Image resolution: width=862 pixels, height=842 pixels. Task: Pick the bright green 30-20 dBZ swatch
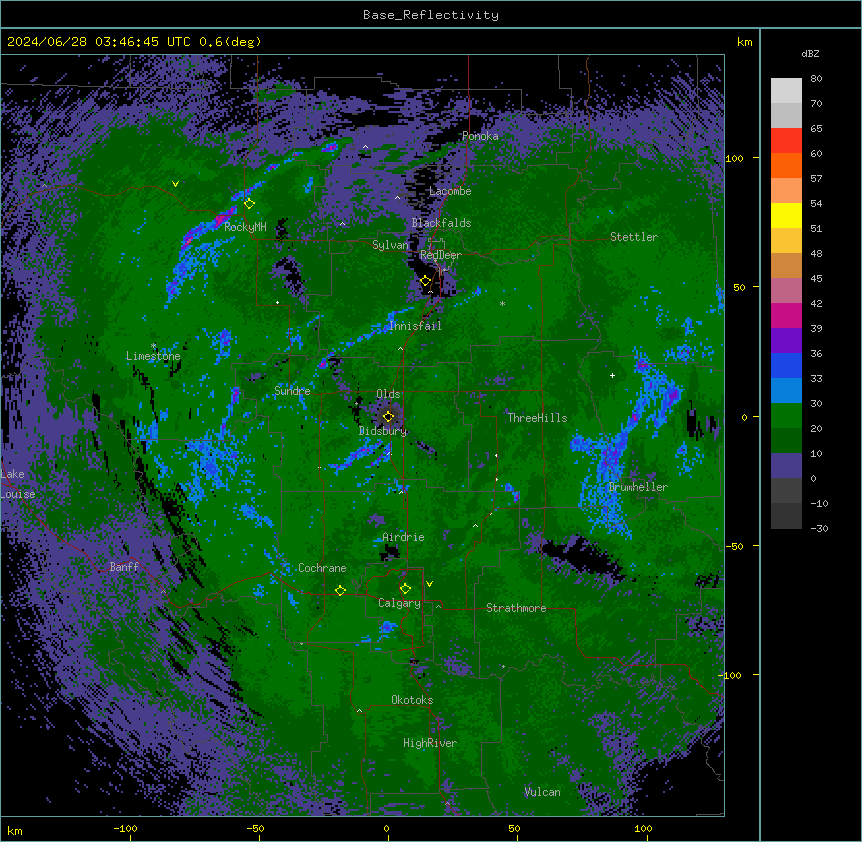coord(786,416)
